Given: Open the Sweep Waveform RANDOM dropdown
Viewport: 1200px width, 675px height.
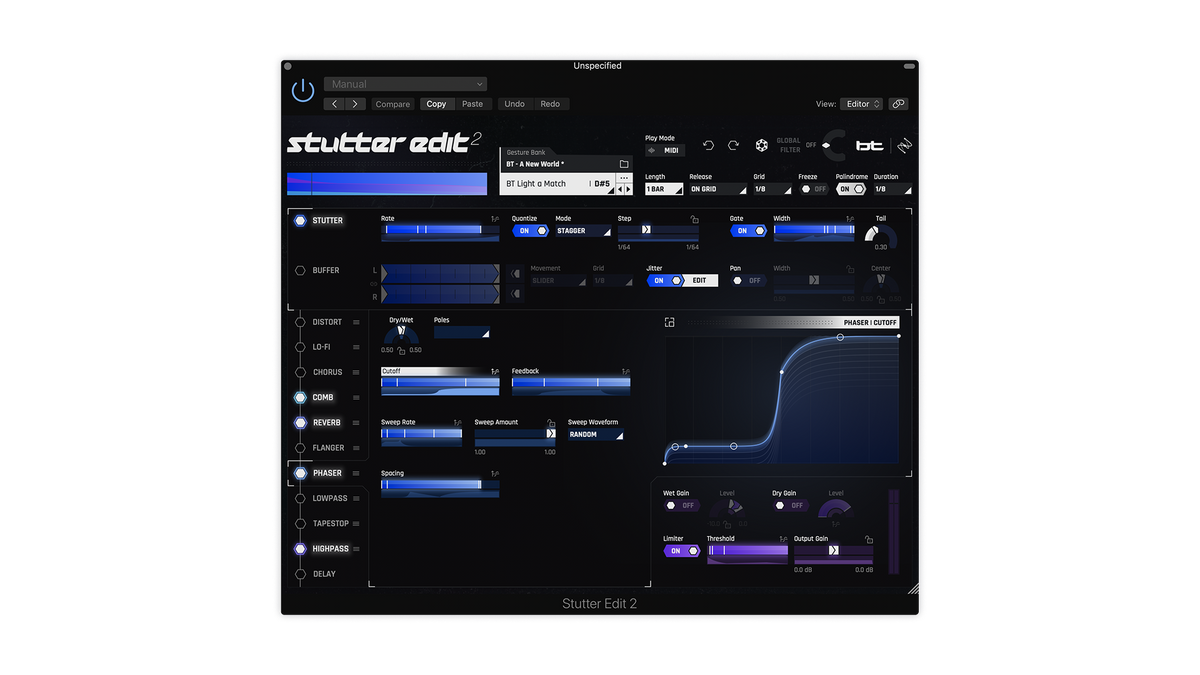Looking at the screenshot, I should pyautogui.click(x=596, y=435).
